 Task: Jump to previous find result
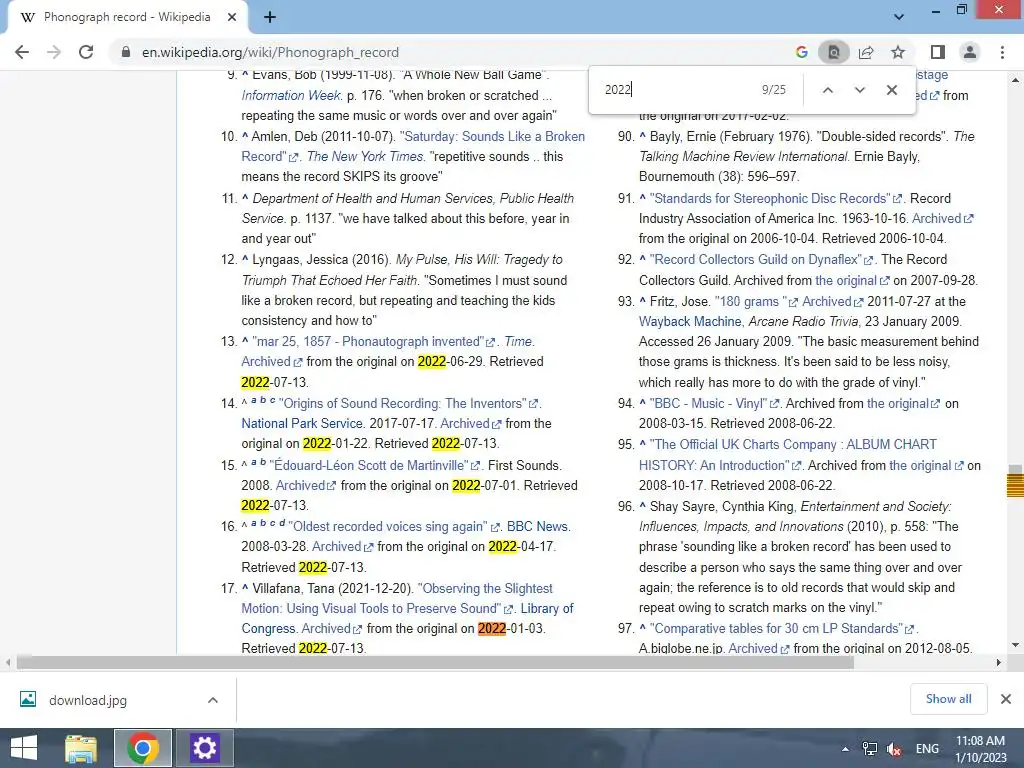827,90
